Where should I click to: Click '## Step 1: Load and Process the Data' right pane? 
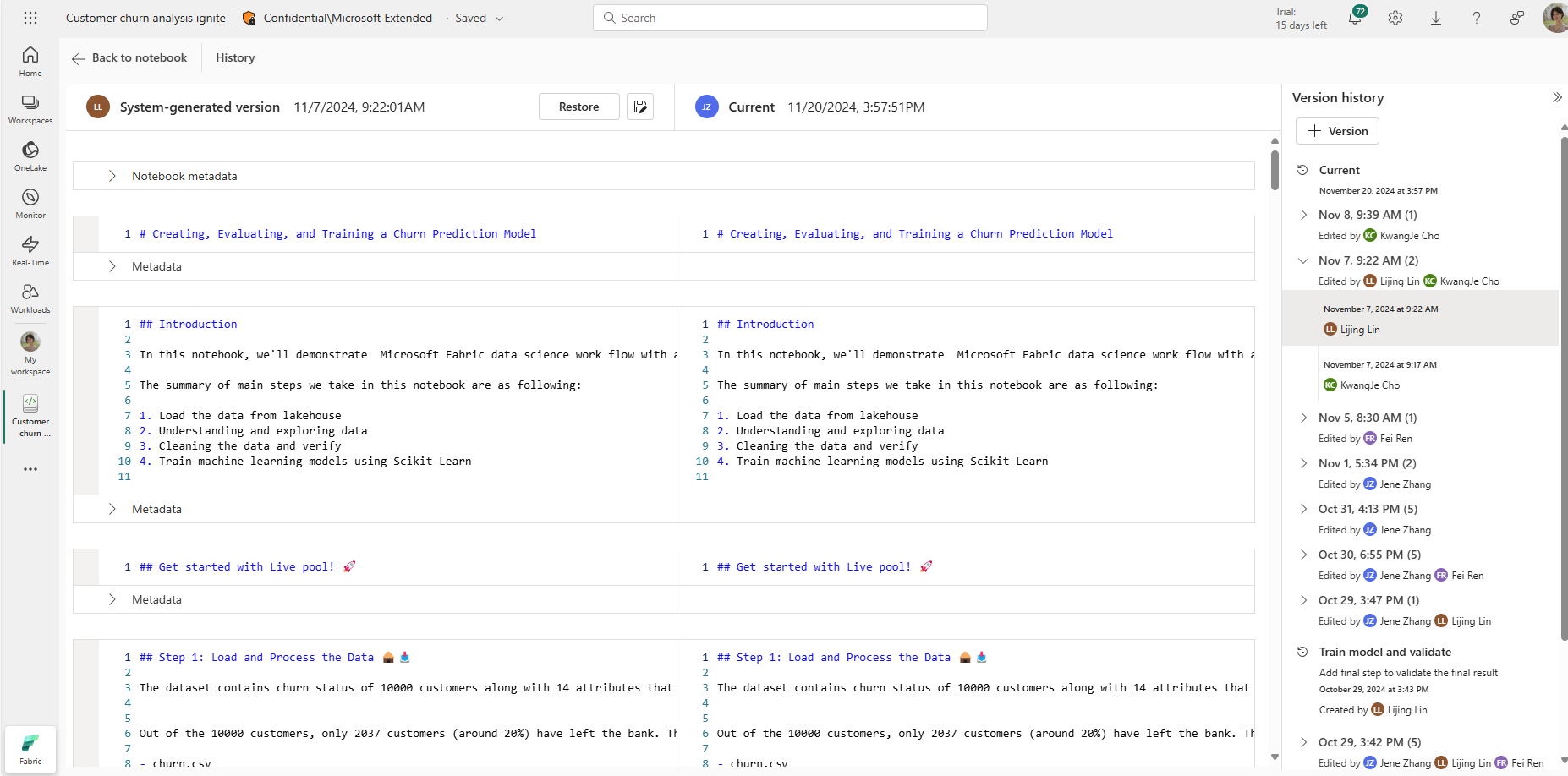(834, 657)
